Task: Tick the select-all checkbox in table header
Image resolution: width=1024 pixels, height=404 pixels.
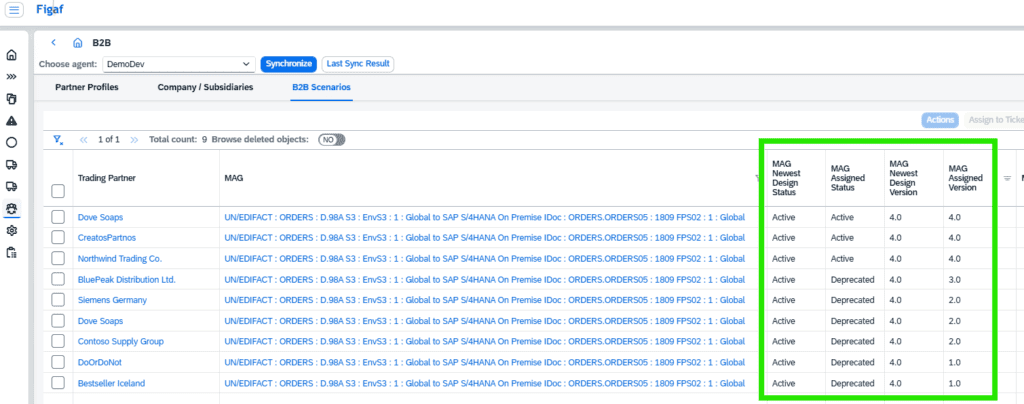Action: coord(58,191)
